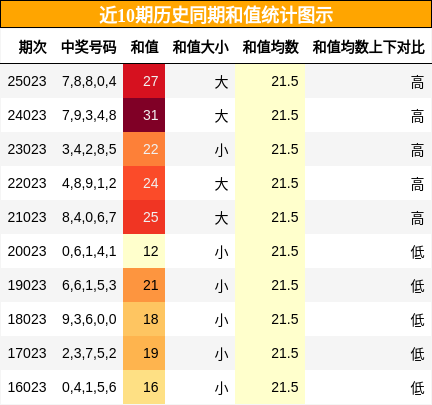The height and width of the screenshot is (405, 432).
Task: Click '低' in the 19023 row
Action: [417, 286]
